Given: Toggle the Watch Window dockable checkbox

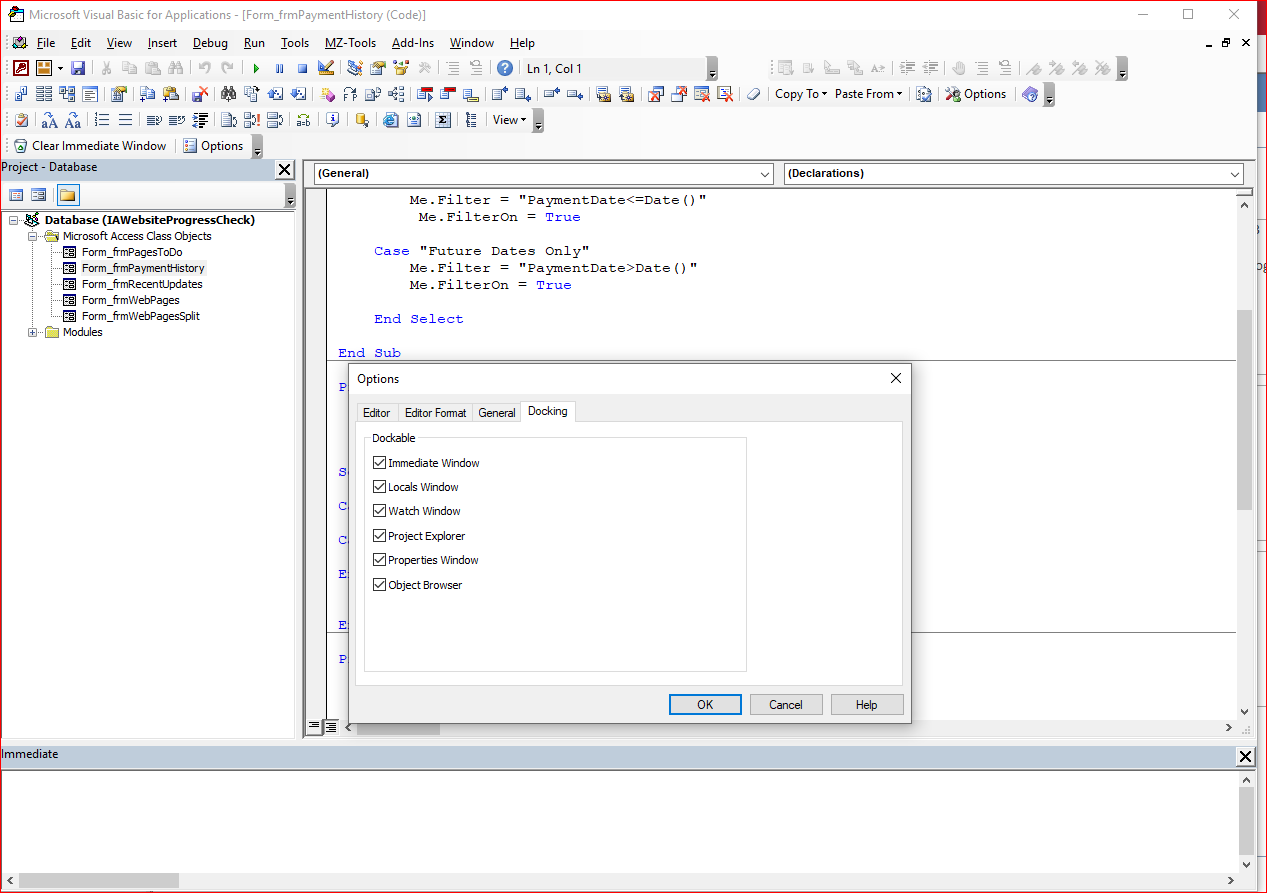Looking at the screenshot, I should [380, 511].
